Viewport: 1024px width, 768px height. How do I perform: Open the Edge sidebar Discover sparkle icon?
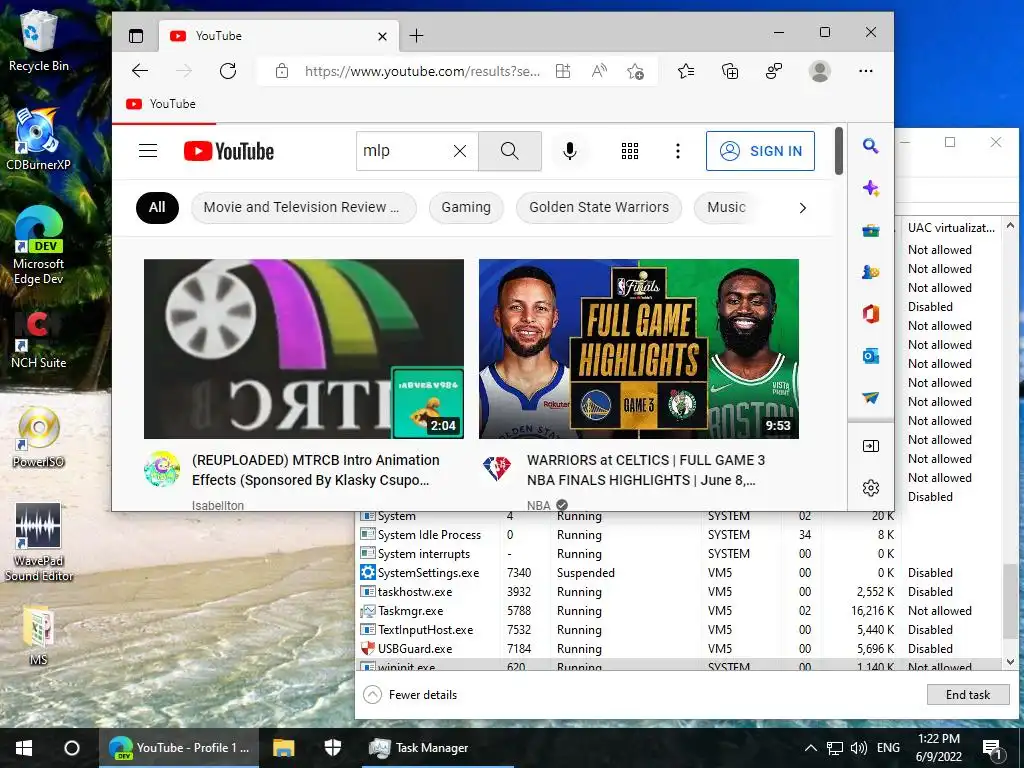coord(871,188)
